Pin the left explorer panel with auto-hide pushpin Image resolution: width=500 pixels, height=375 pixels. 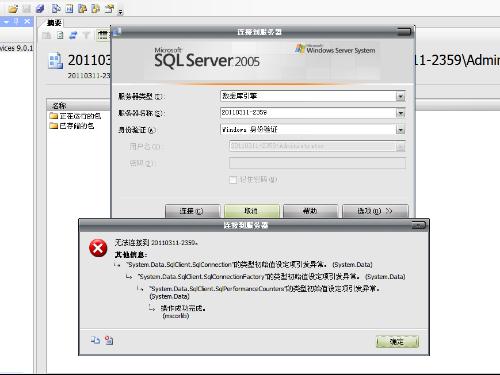click(x=17, y=21)
